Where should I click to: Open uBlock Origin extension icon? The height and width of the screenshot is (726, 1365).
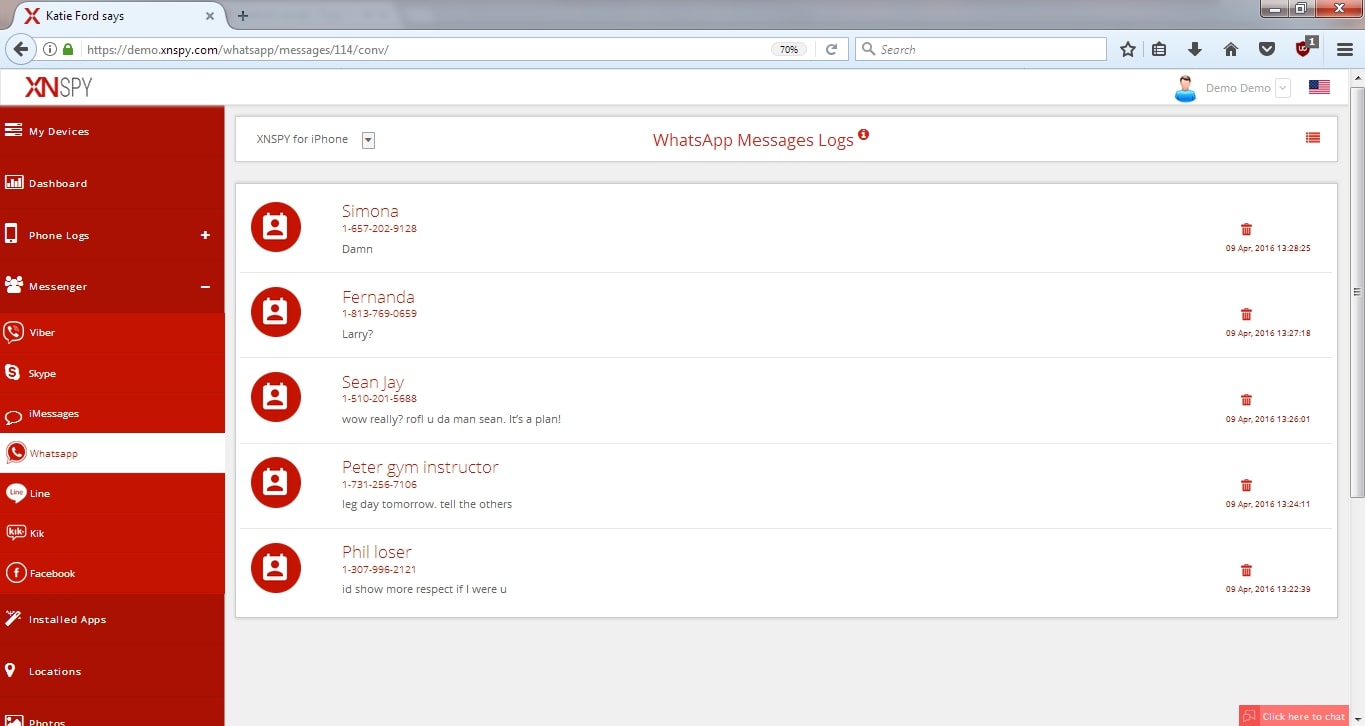[x=1304, y=48]
